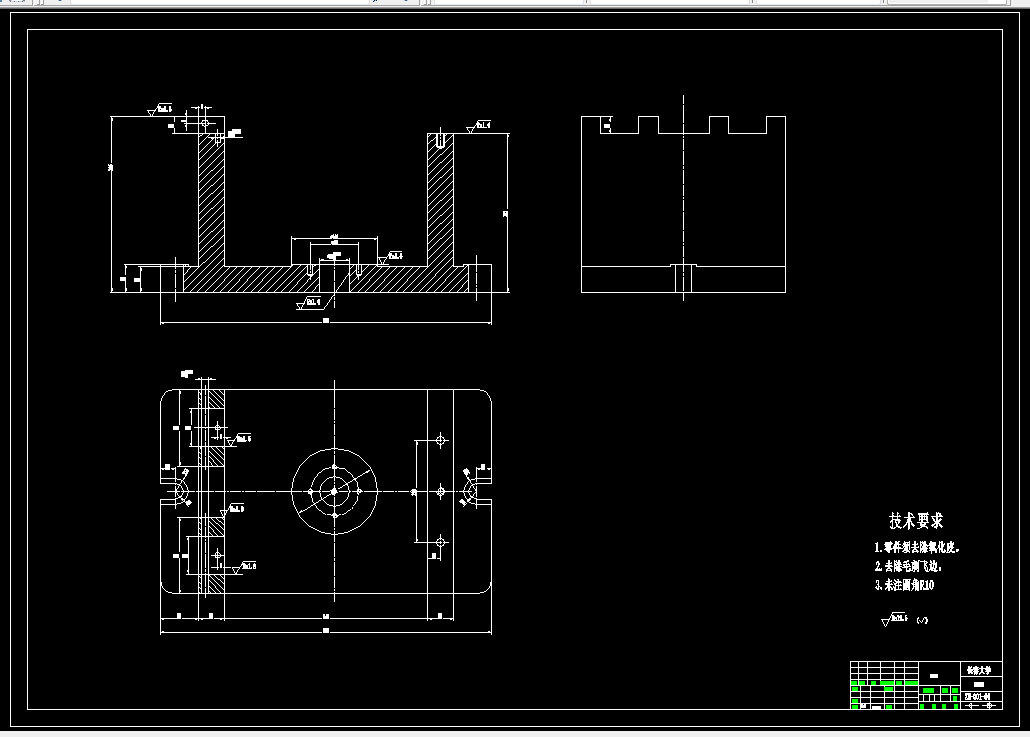The height and width of the screenshot is (737, 1030).
Task: Select the hatched right wall in section view
Action: [x=440, y=200]
